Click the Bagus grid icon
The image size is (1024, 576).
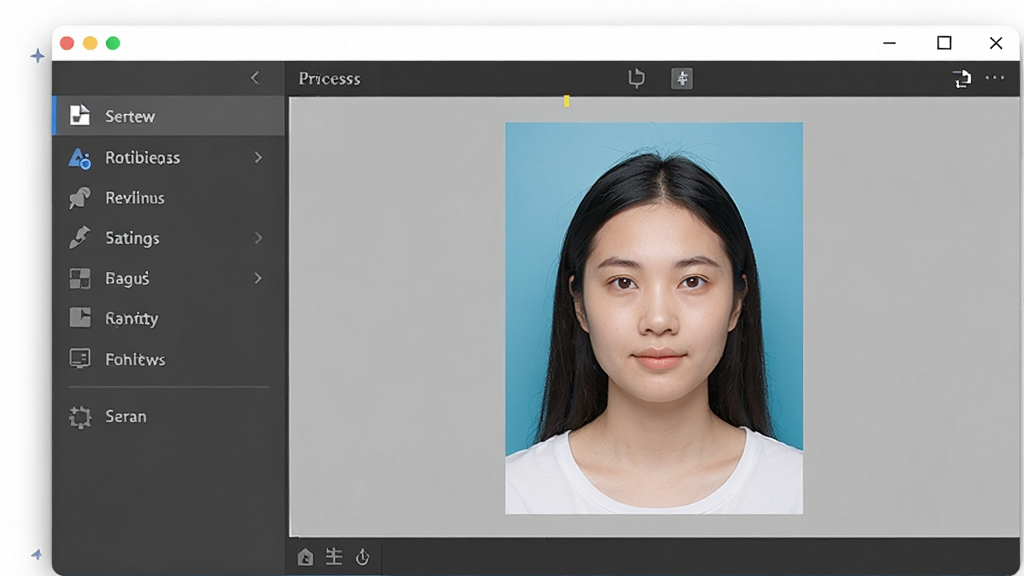click(x=80, y=278)
